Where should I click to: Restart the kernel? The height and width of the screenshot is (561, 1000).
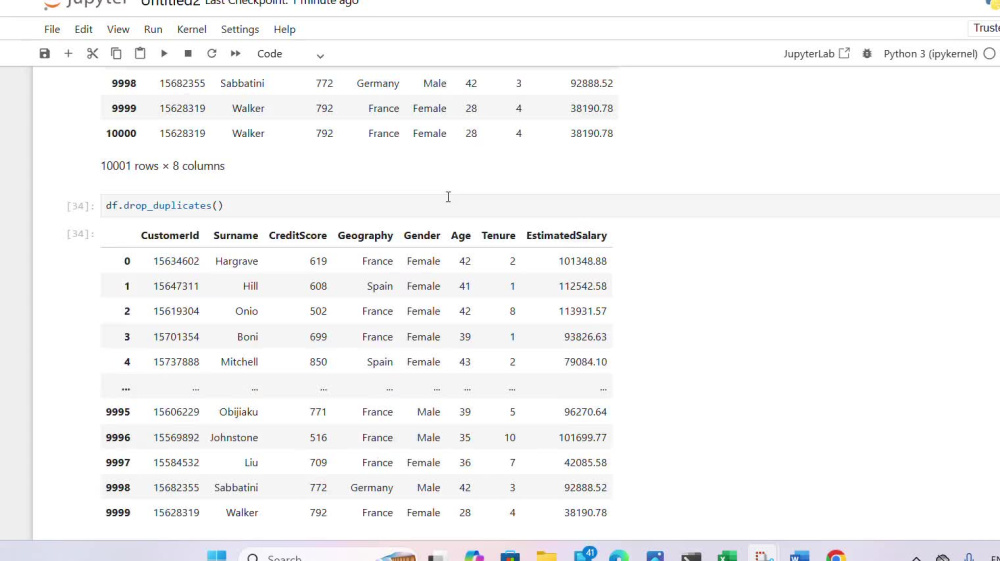tap(212, 54)
